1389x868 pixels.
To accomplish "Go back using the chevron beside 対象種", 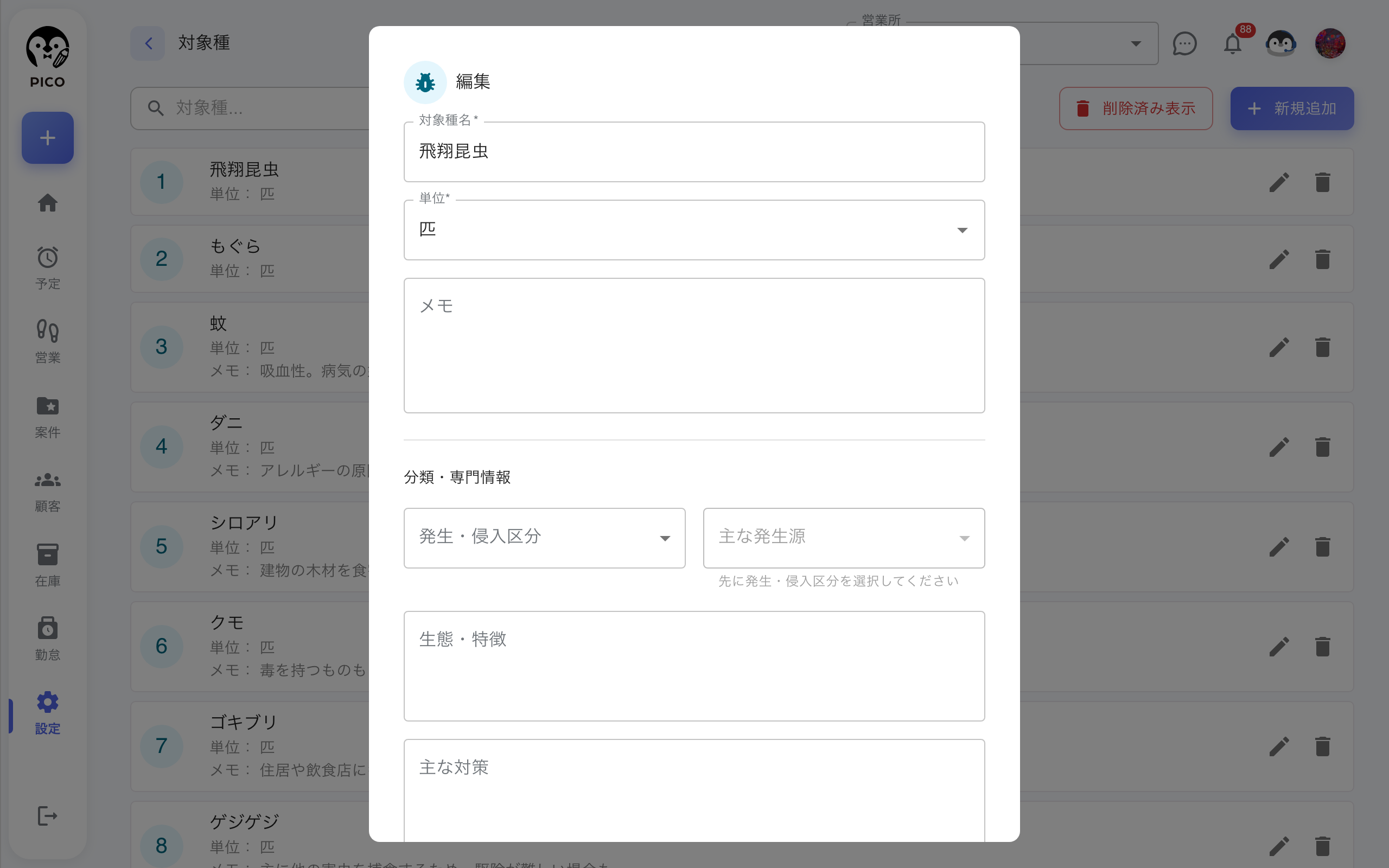I will [148, 43].
